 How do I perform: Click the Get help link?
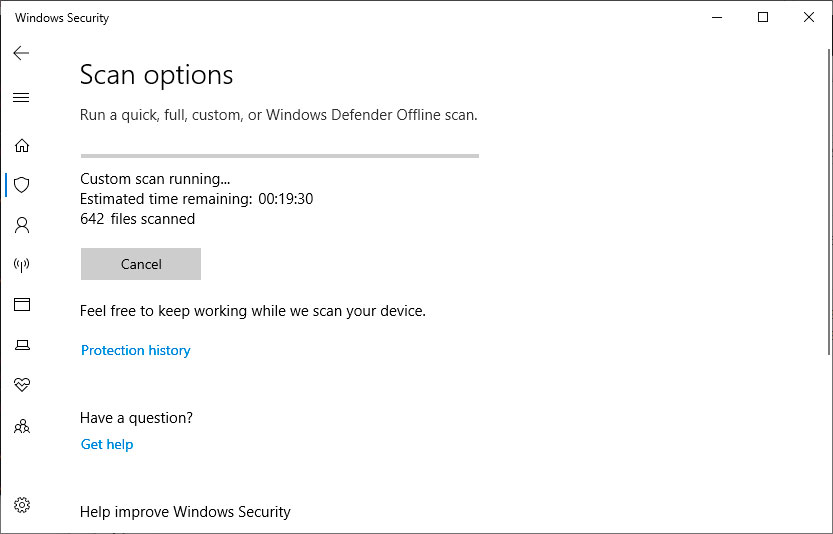[x=107, y=444]
